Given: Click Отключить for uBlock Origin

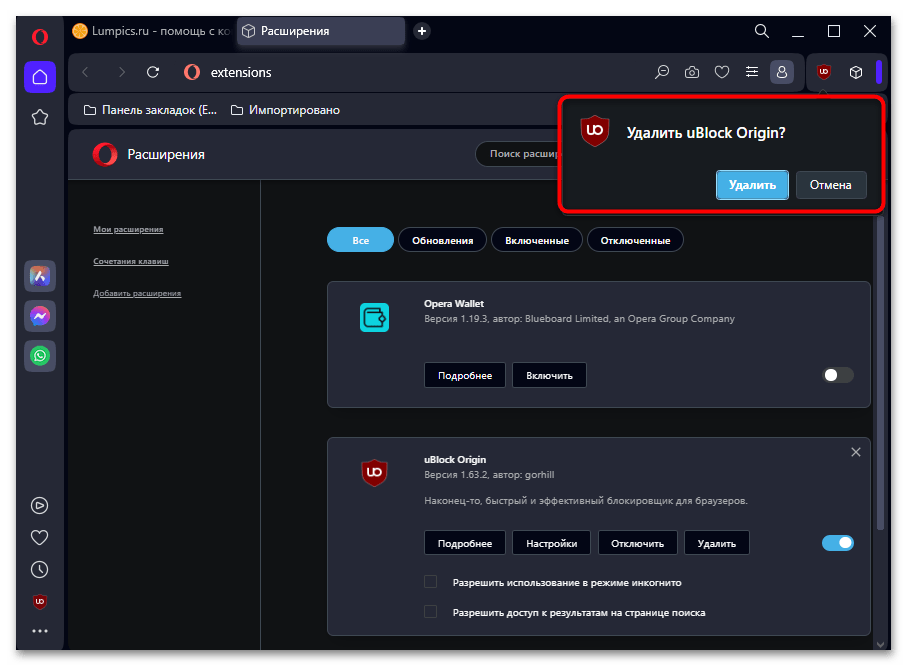Looking at the screenshot, I should point(637,543).
